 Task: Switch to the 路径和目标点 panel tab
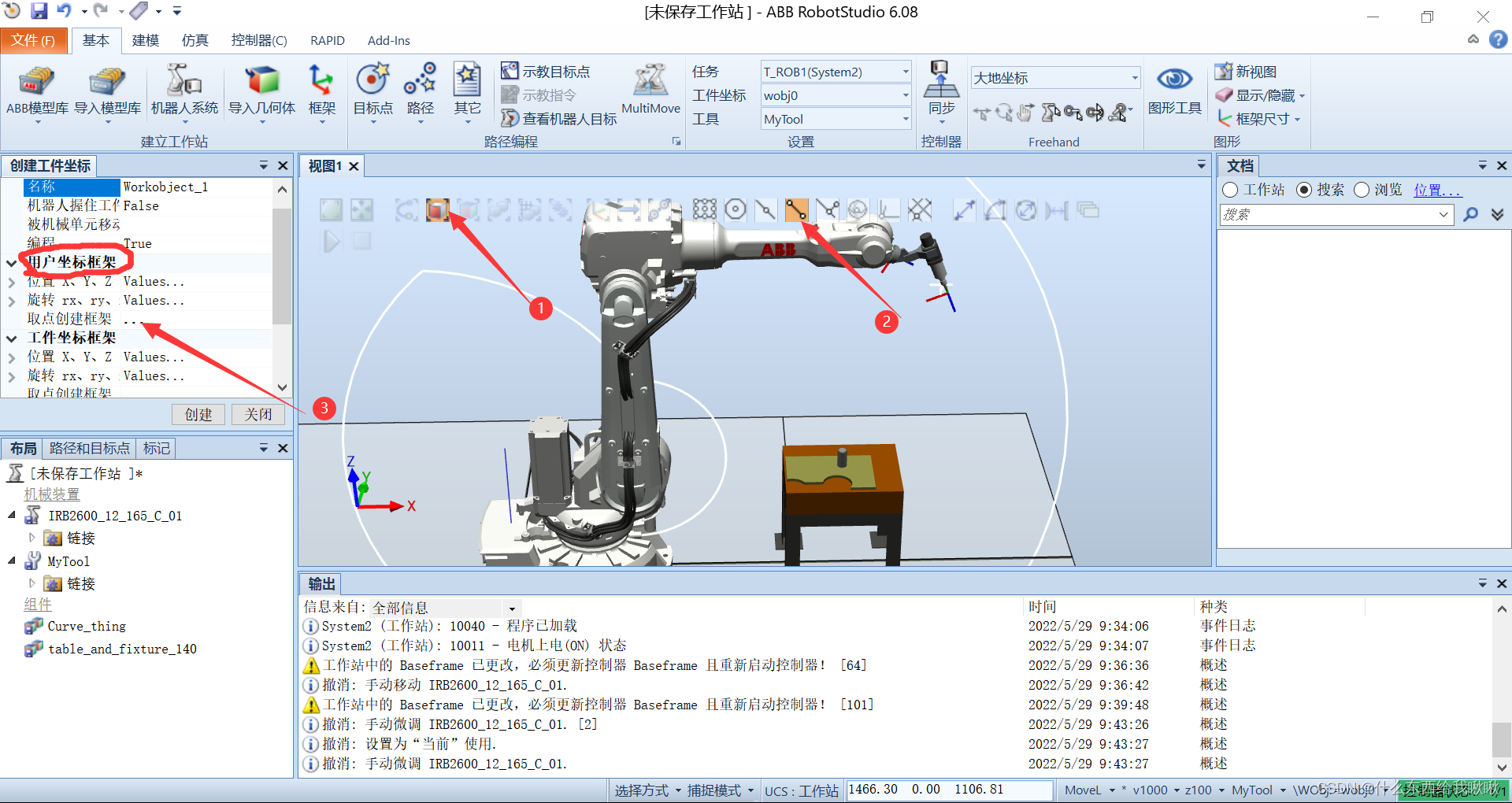tap(89, 448)
